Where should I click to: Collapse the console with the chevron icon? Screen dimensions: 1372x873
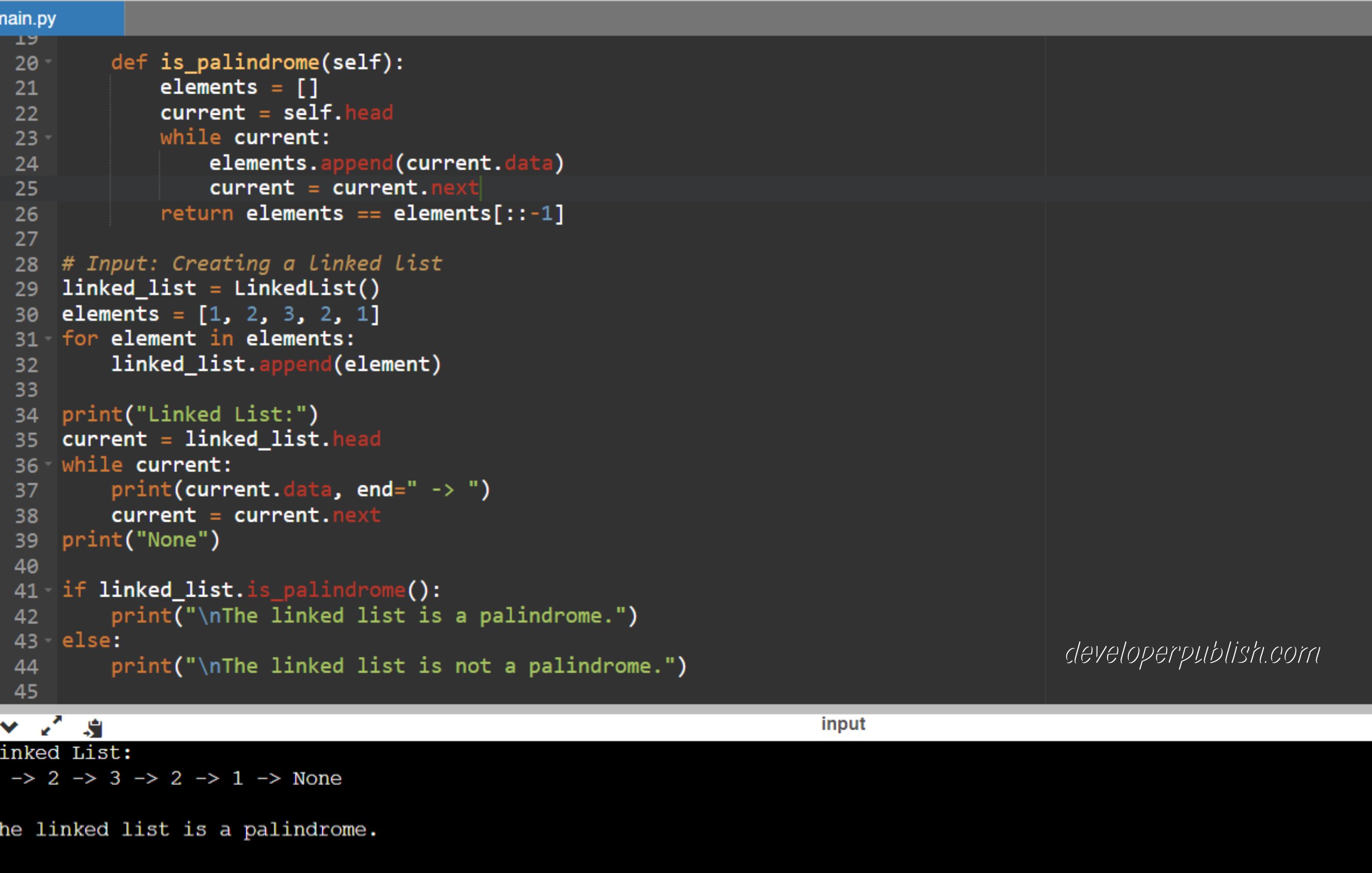(10, 727)
